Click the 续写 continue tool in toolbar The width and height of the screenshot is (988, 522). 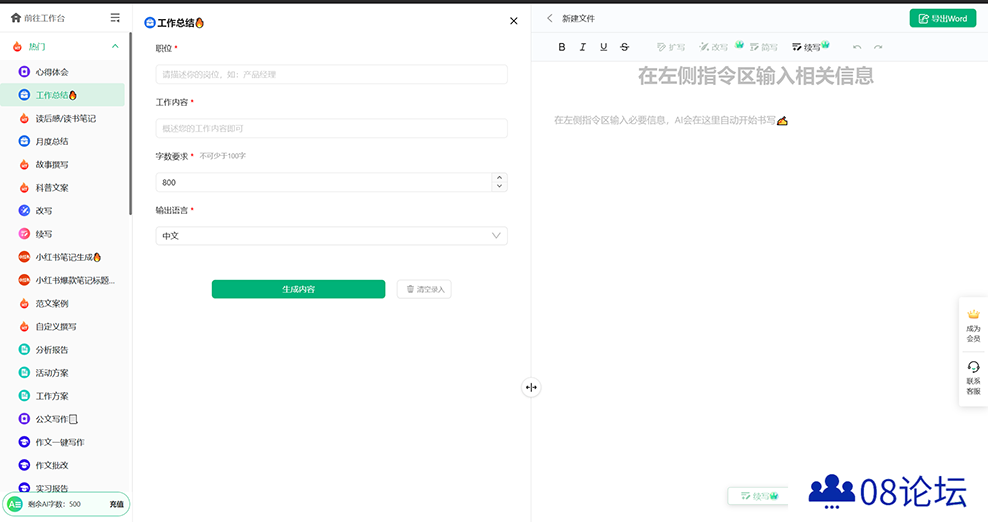(x=807, y=47)
